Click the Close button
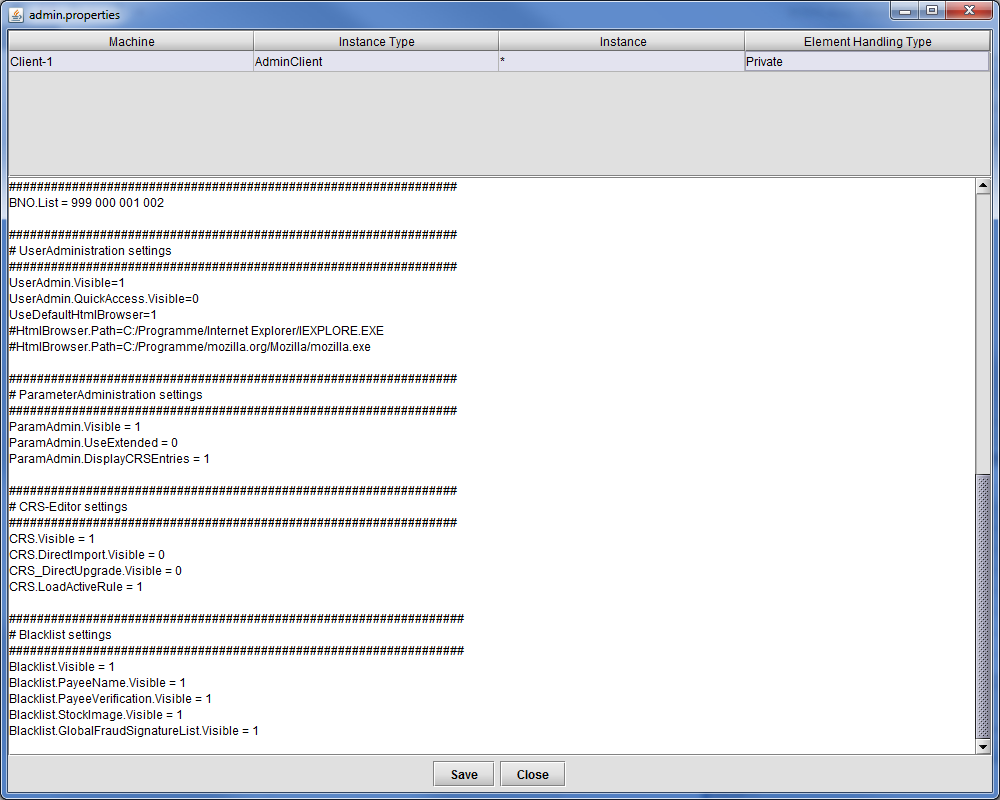1000x800 pixels. pyautogui.click(x=532, y=774)
